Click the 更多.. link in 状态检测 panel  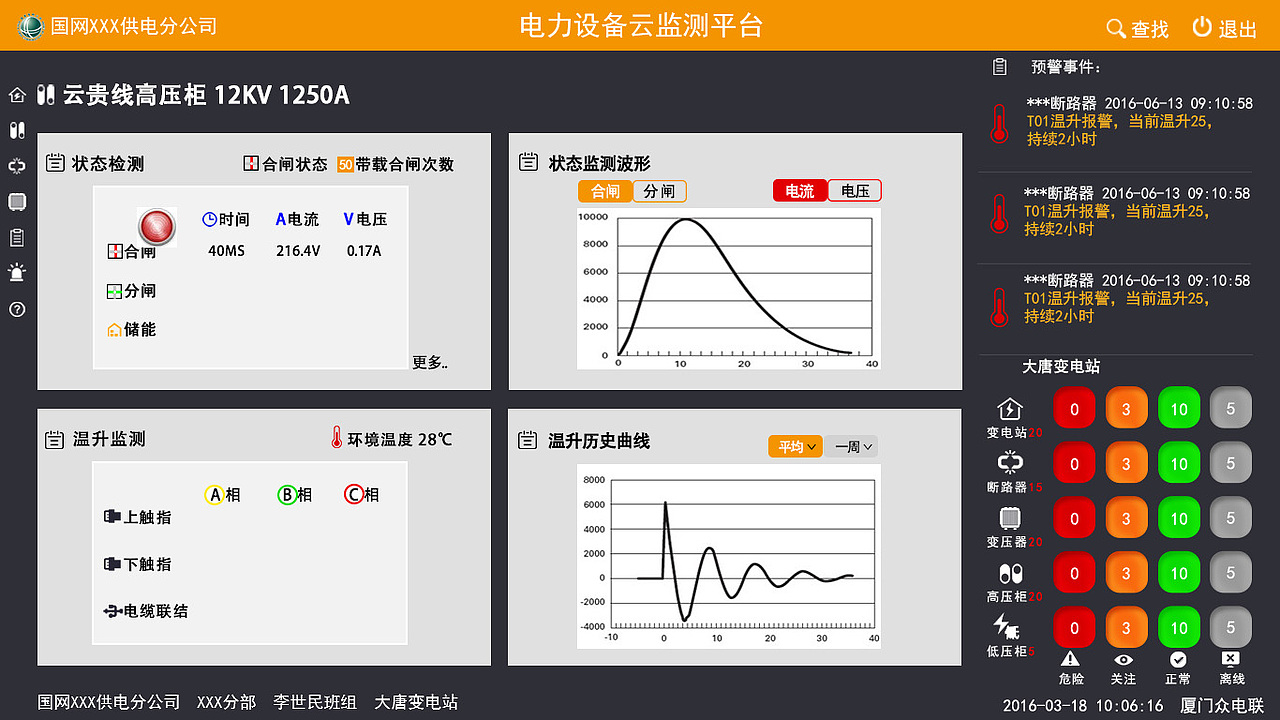click(430, 362)
